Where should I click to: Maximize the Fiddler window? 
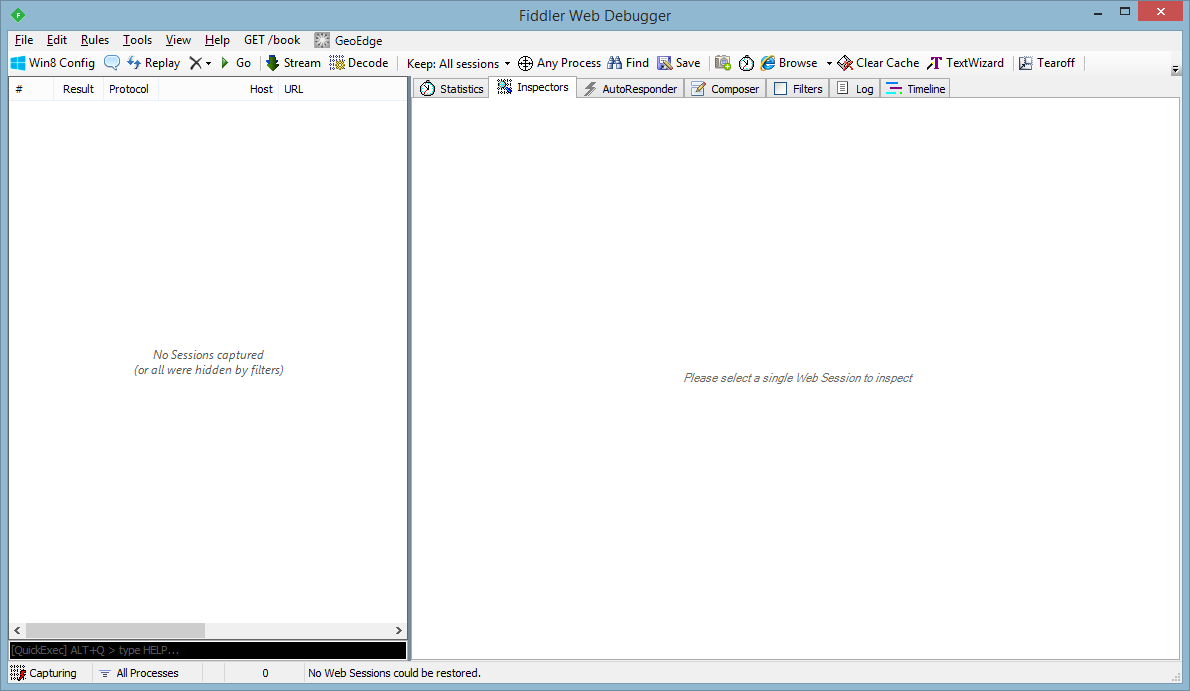1125,12
